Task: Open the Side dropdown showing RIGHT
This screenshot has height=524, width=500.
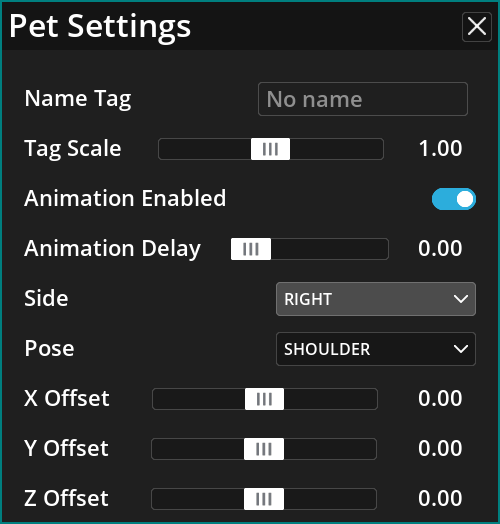Action: pos(376,299)
